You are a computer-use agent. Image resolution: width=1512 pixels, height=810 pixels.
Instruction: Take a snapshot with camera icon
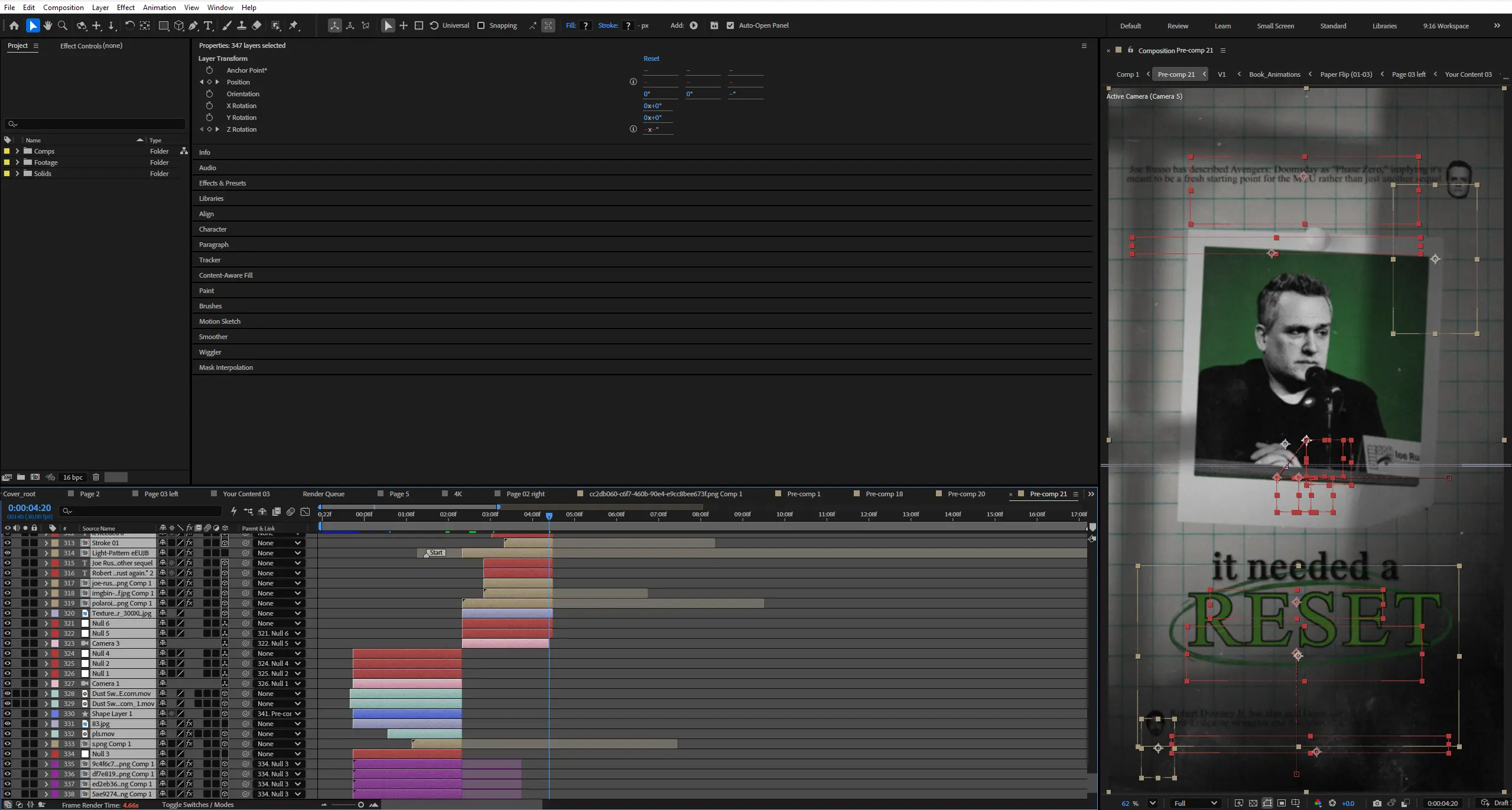1377,803
